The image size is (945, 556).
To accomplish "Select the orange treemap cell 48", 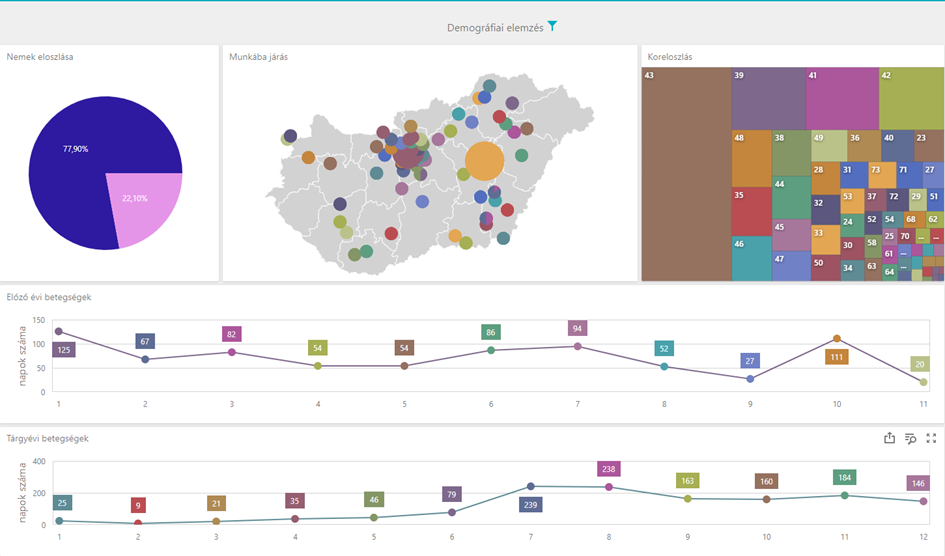I will pos(752,158).
